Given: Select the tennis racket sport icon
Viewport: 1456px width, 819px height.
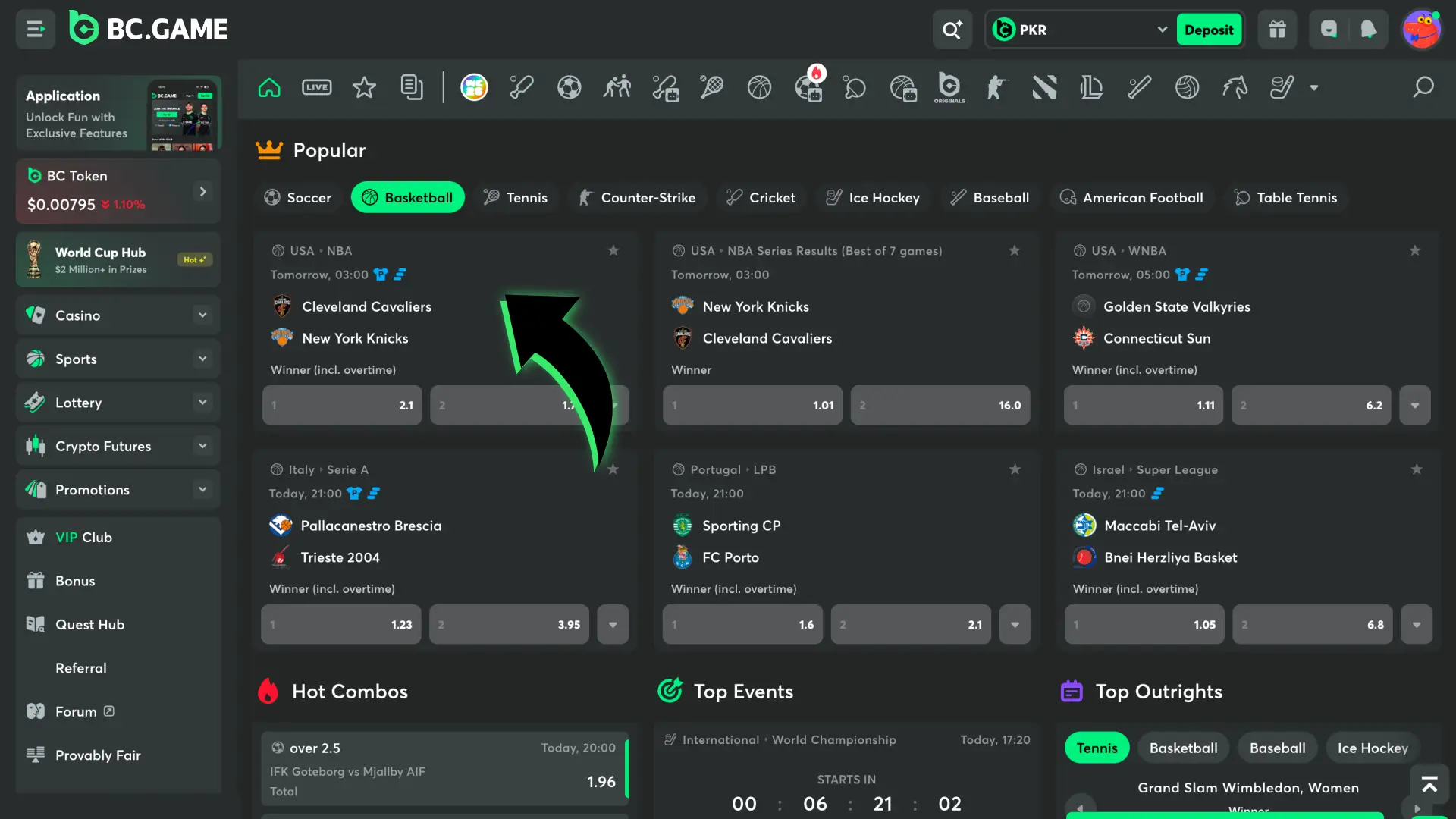Looking at the screenshot, I should [x=711, y=88].
